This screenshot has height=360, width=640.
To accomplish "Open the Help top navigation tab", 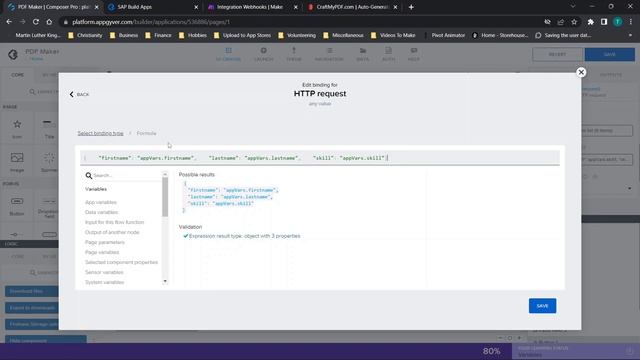I will click(x=413, y=54).
